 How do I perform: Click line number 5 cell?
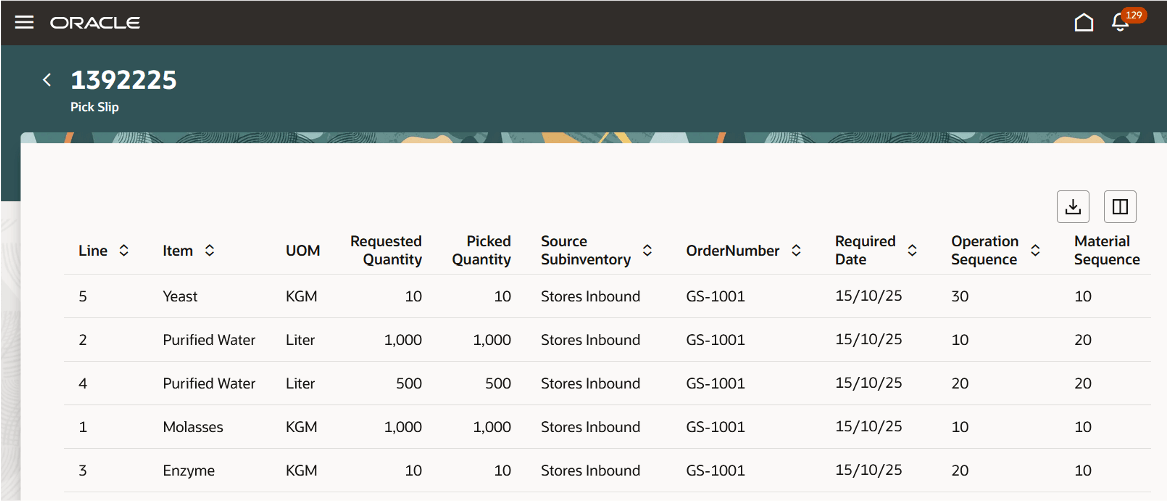click(x=83, y=296)
